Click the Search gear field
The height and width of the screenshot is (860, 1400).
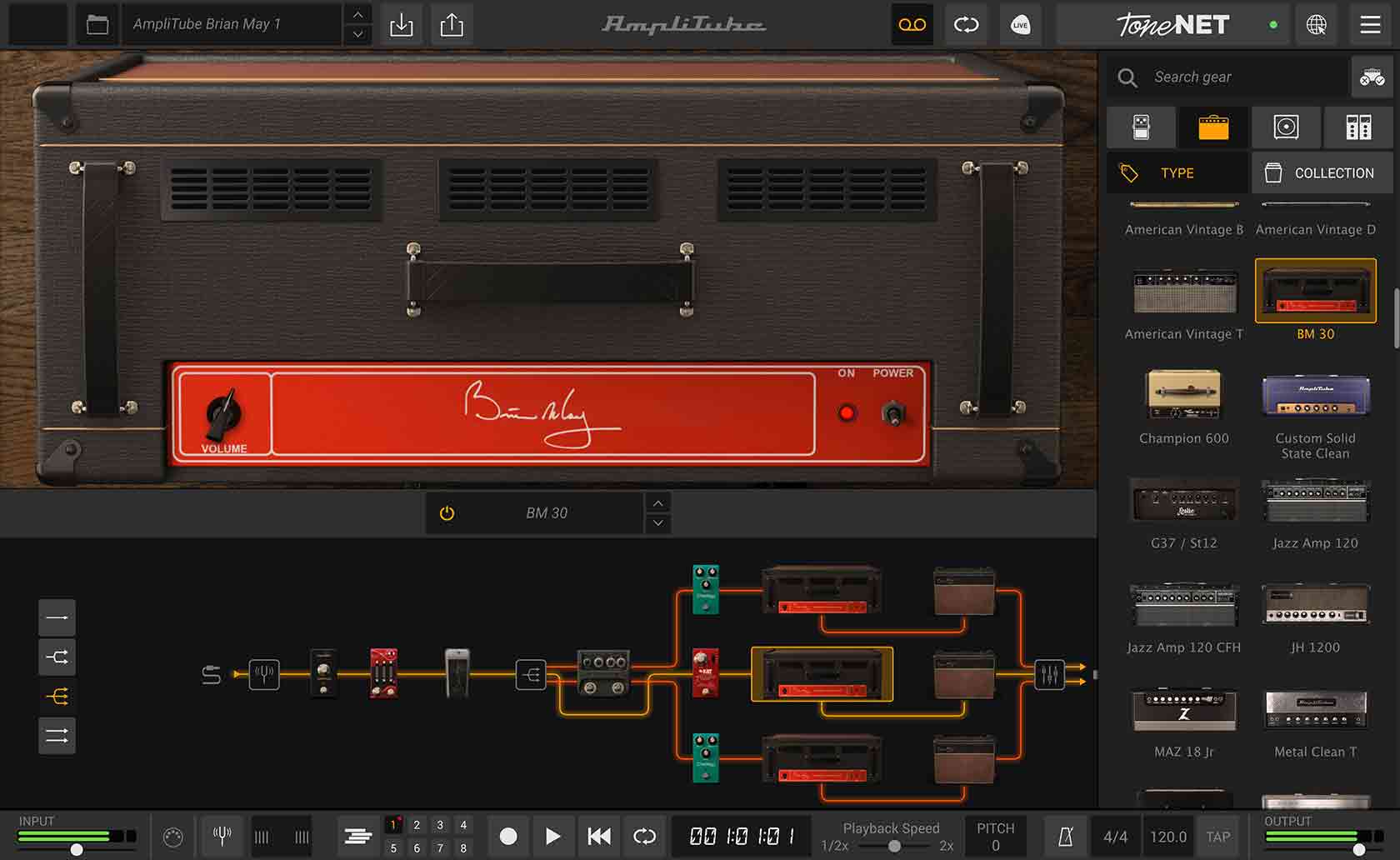point(1229,77)
